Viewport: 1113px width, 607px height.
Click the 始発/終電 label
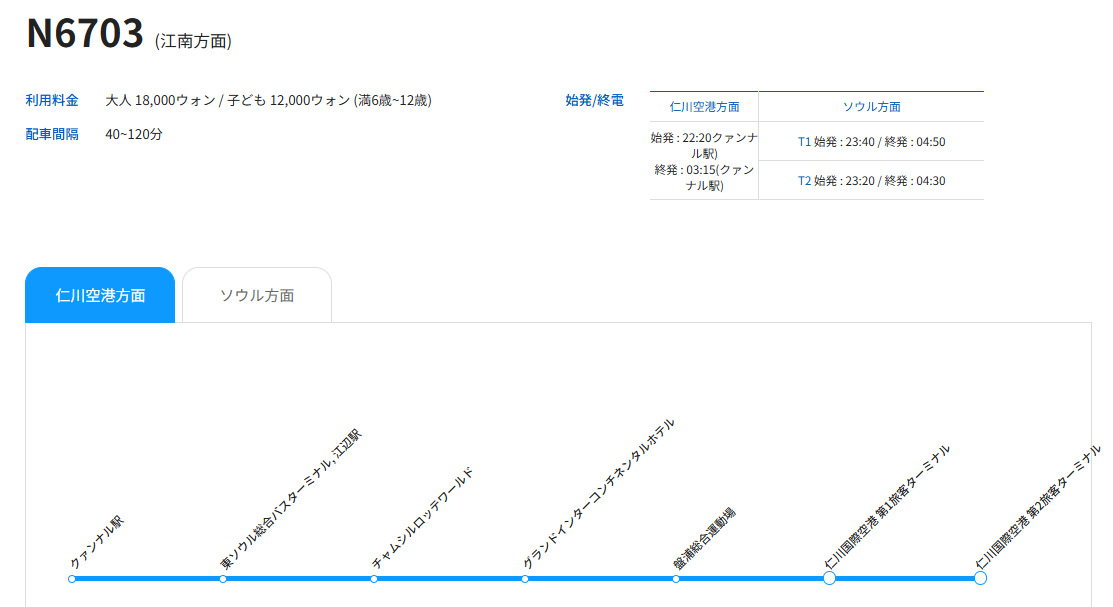tap(594, 100)
